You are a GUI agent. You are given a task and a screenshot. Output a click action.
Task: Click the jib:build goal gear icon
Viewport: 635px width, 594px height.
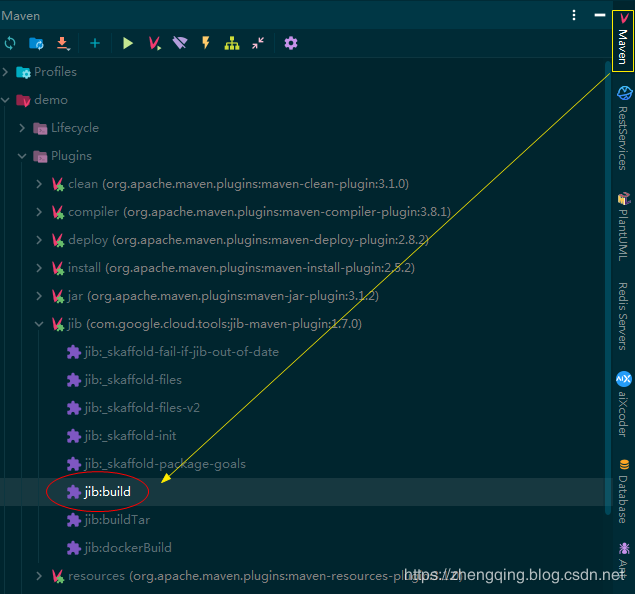click(74, 492)
